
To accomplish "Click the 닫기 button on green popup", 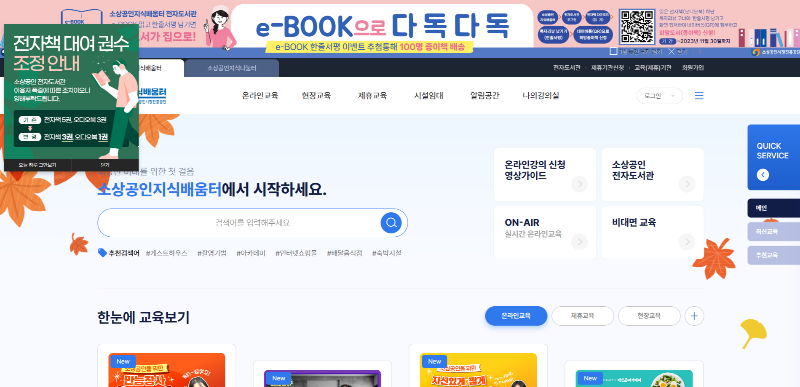I will [x=105, y=165].
